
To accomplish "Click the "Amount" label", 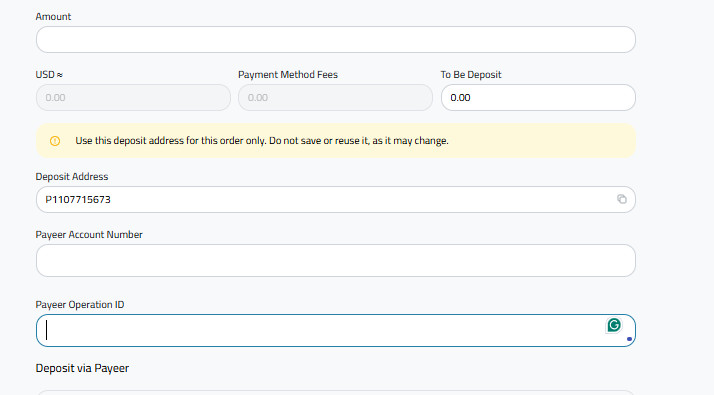I will point(53,16).
